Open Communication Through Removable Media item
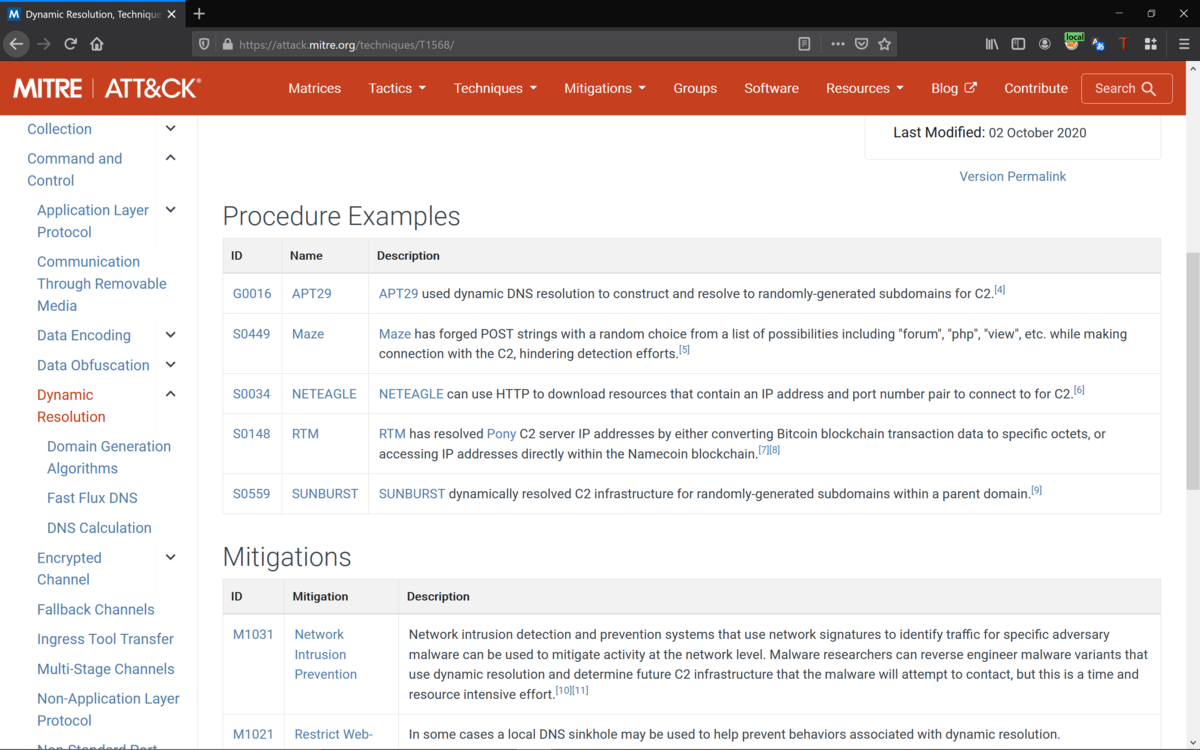Image resolution: width=1200 pixels, height=750 pixels. (102, 284)
